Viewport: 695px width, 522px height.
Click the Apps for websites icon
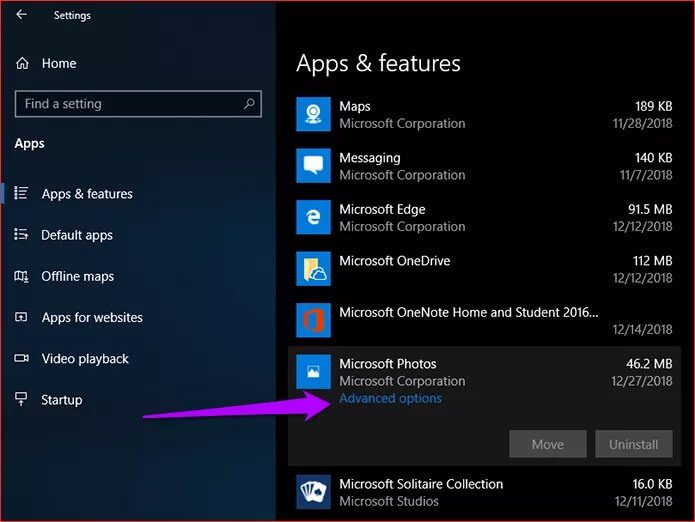(21, 317)
